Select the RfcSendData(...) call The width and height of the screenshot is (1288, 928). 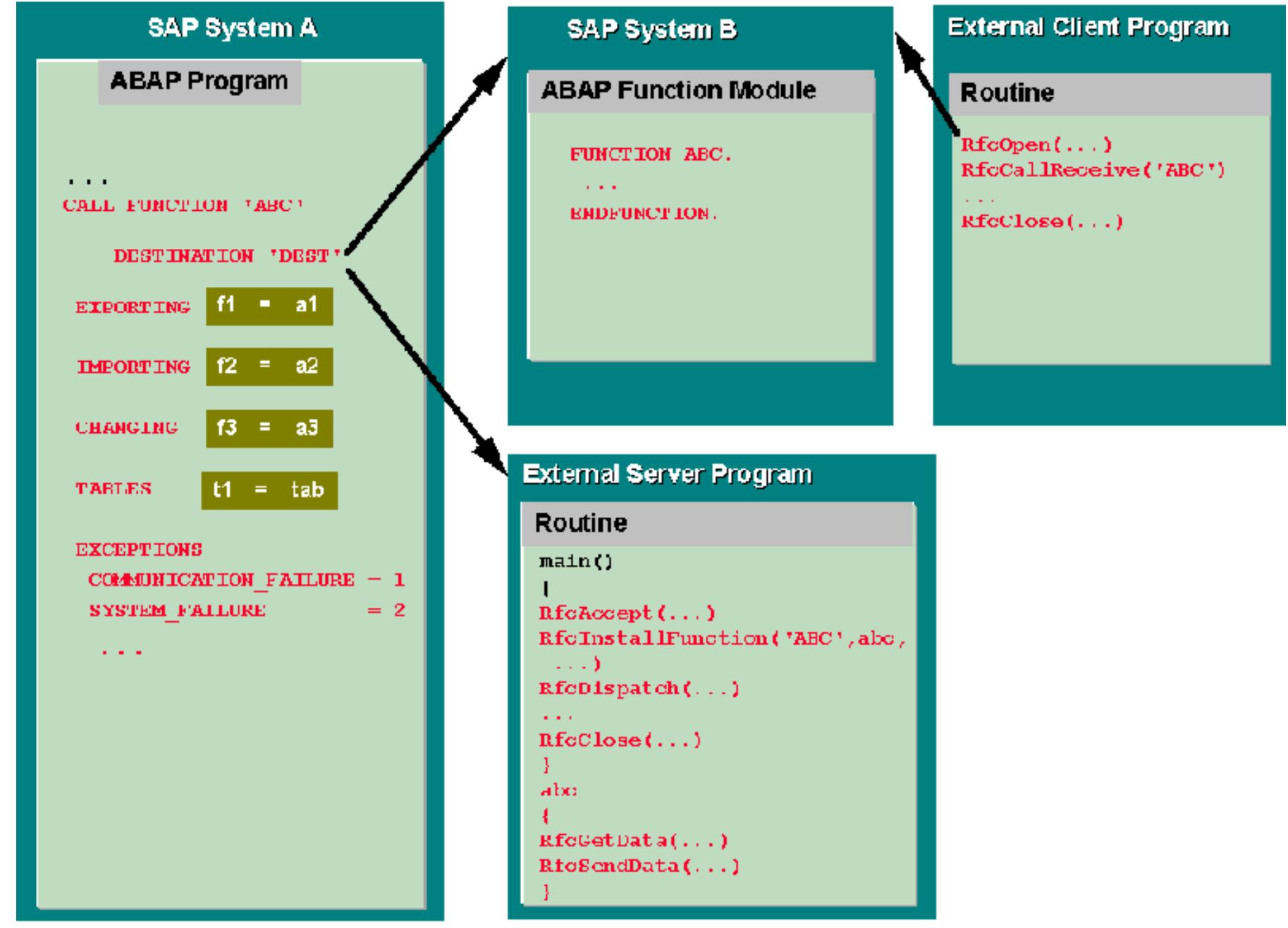(x=639, y=866)
